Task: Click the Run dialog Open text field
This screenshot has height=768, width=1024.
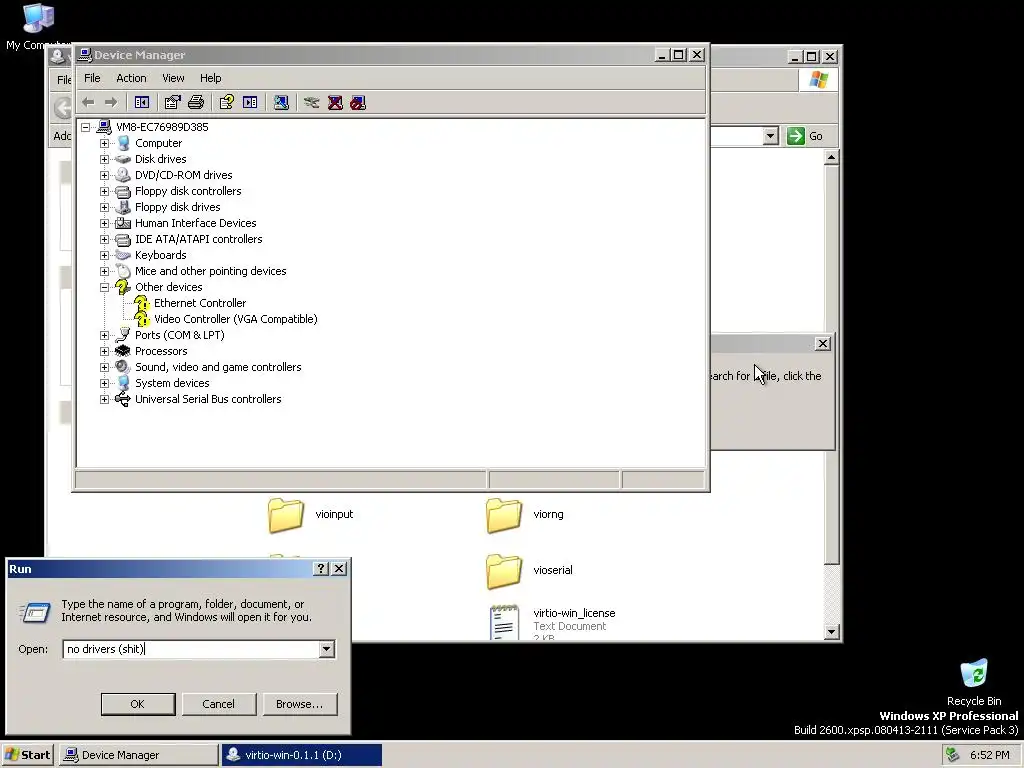Action: coord(191,649)
